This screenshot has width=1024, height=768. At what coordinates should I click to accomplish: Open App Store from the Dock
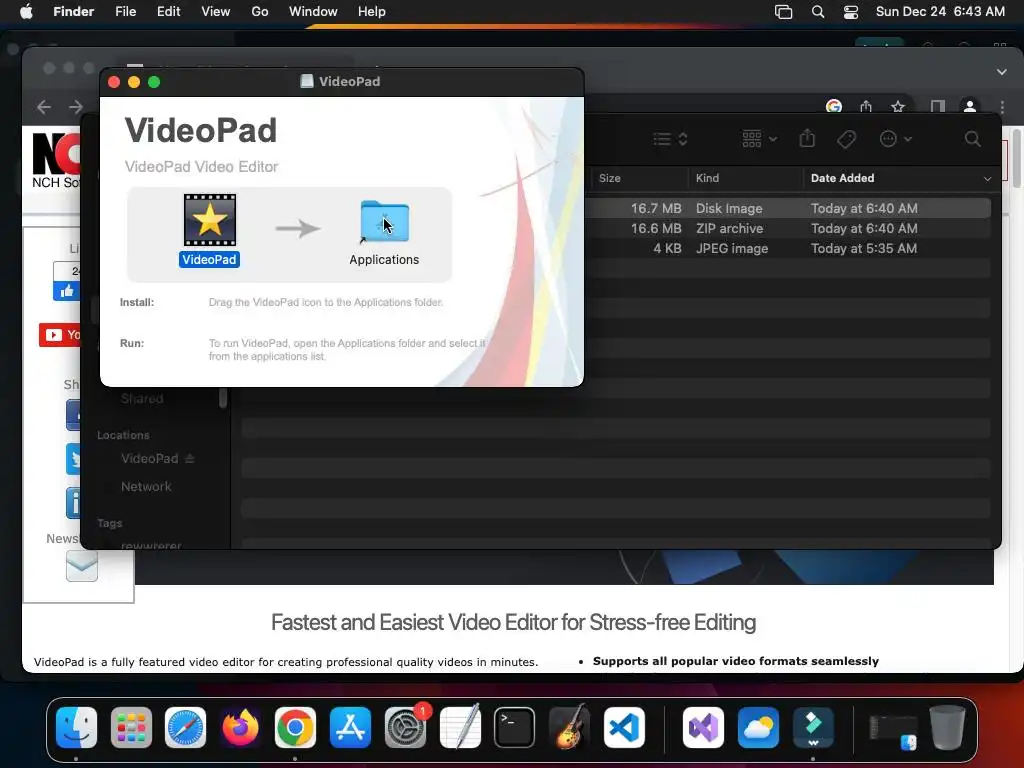[351, 728]
